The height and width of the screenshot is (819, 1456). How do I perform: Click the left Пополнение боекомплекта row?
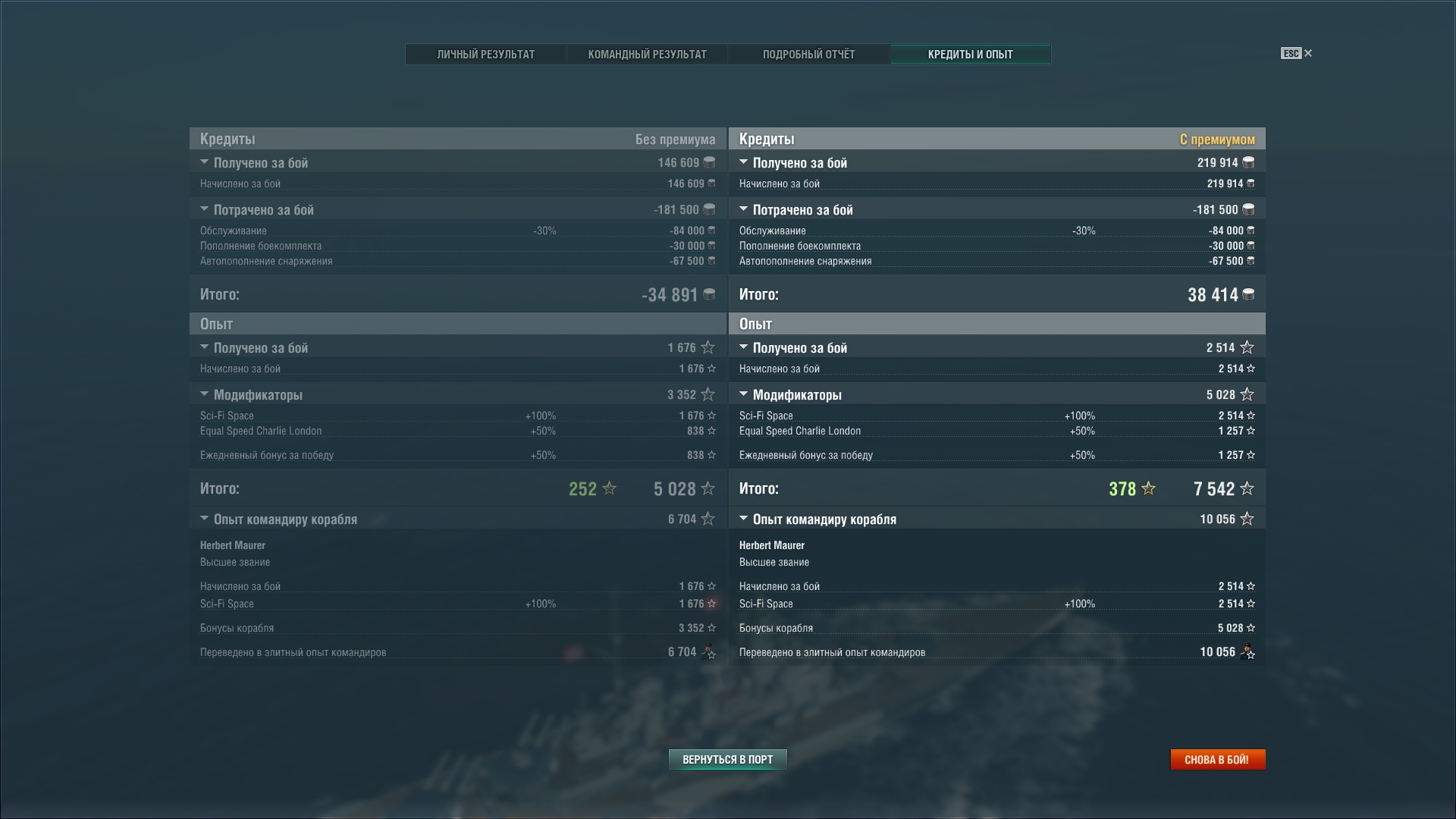pyautogui.click(x=458, y=246)
